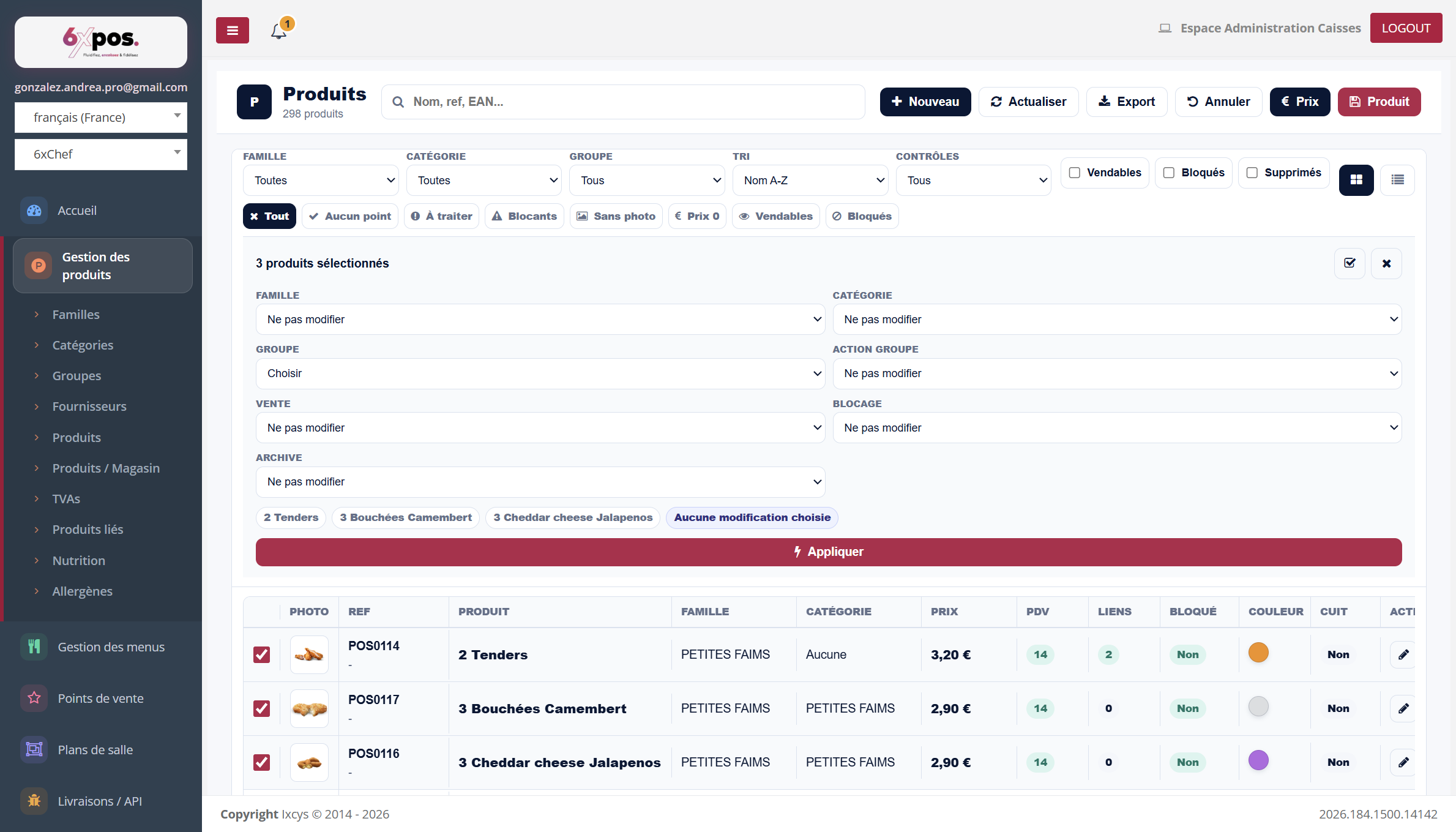
Task: Open Accueil dashboard icon
Action: [34, 211]
